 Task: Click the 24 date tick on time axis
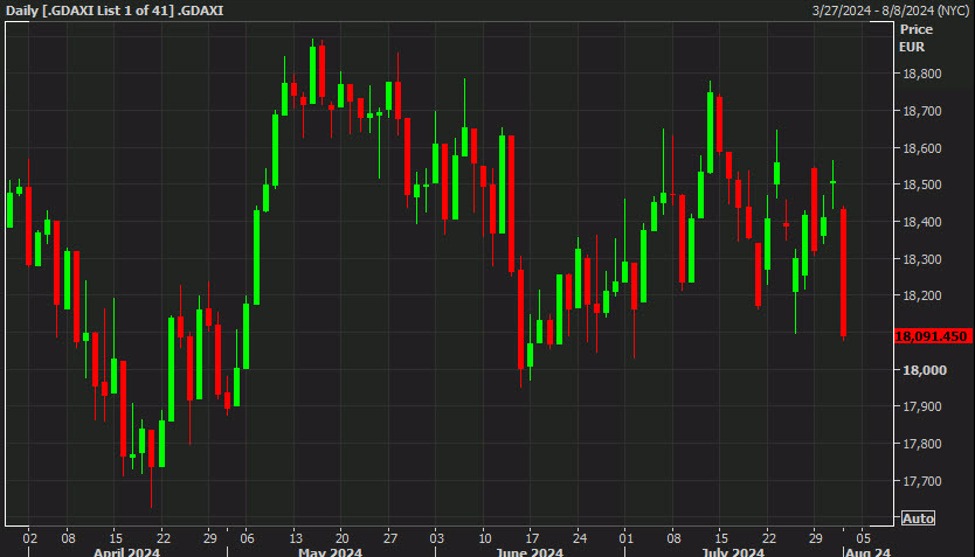[580, 538]
